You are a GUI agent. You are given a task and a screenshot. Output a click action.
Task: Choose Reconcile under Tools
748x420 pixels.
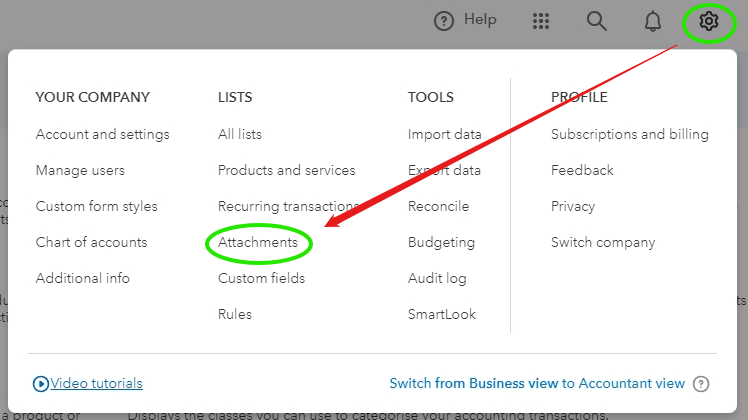(438, 206)
